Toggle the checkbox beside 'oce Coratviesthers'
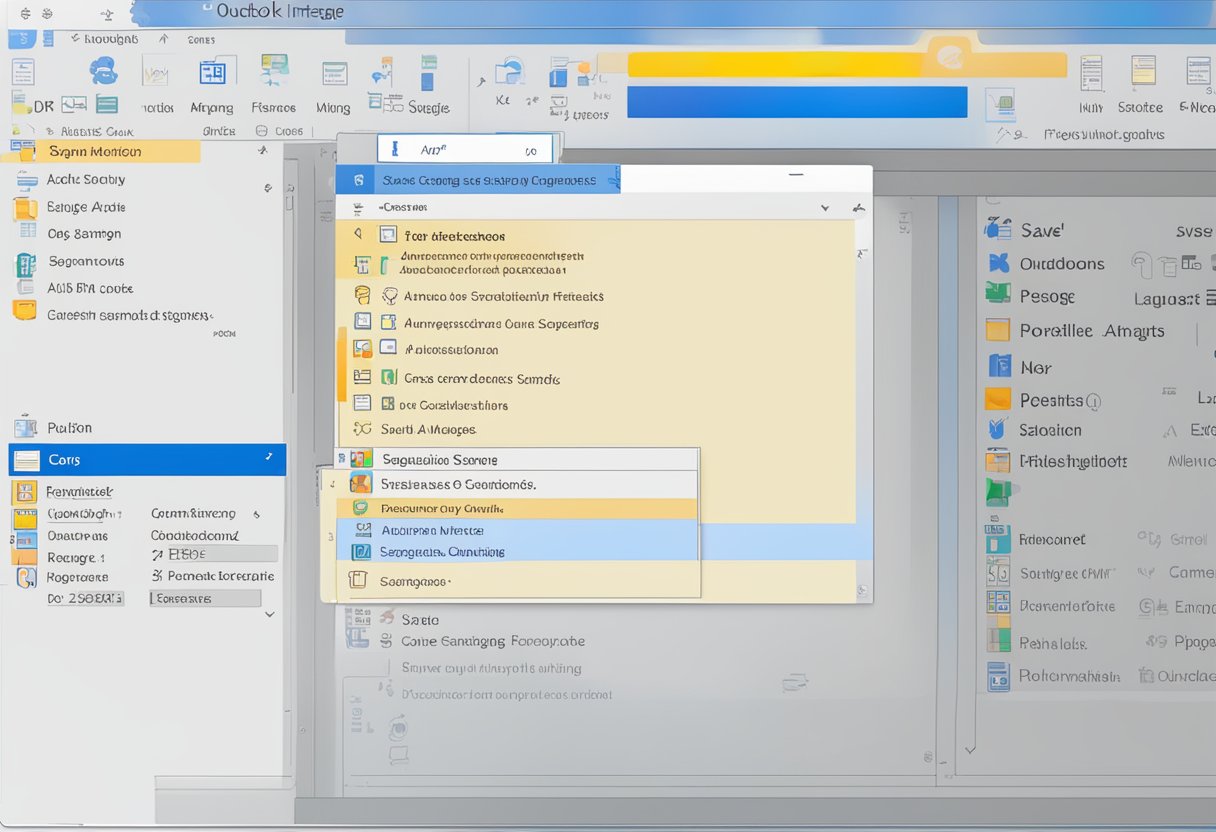 387,404
